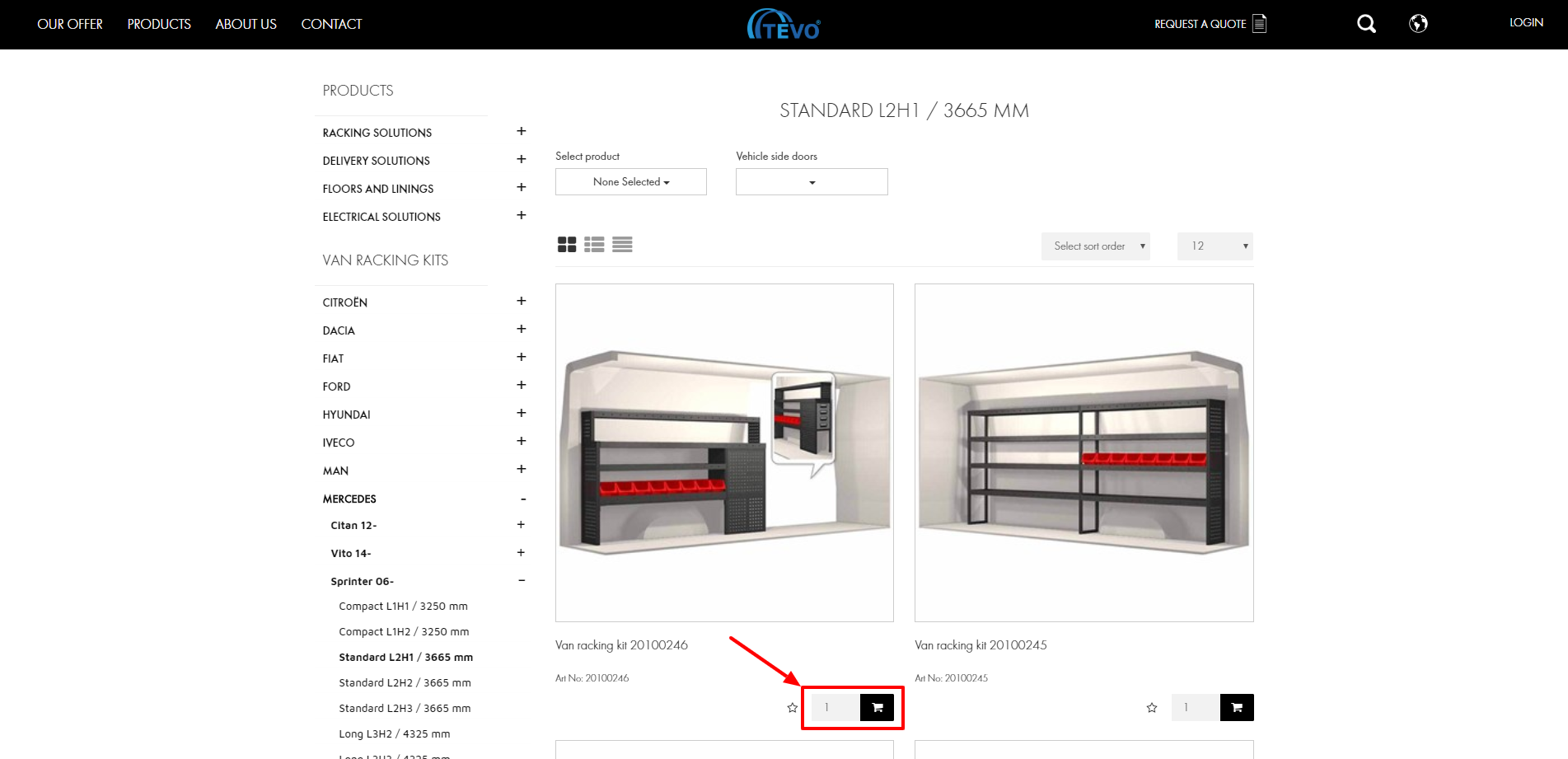Open the About Us menu item

246,24
